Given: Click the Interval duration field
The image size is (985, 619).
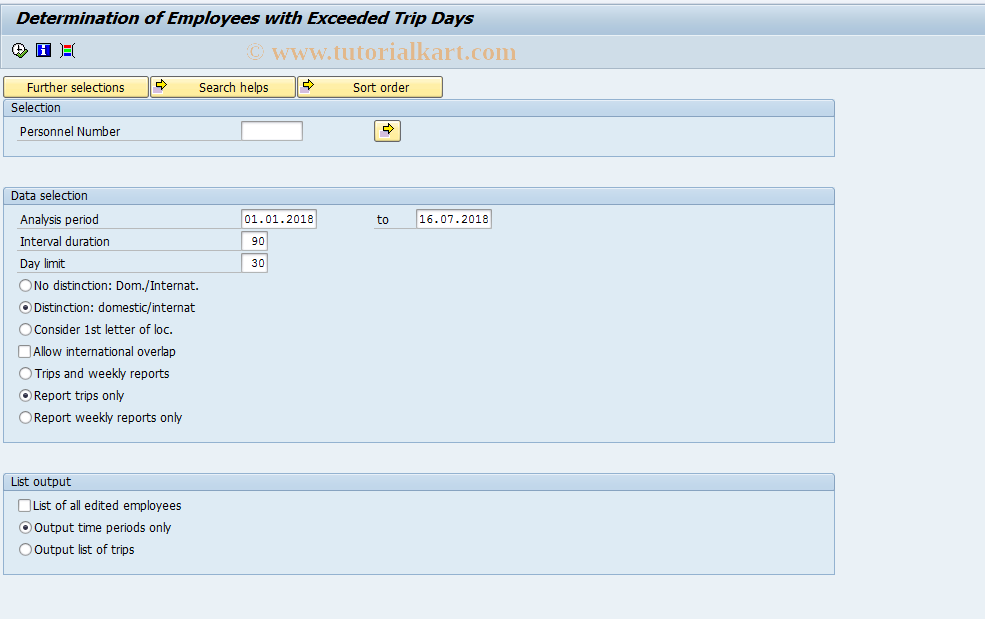Looking at the screenshot, I should click(254, 241).
